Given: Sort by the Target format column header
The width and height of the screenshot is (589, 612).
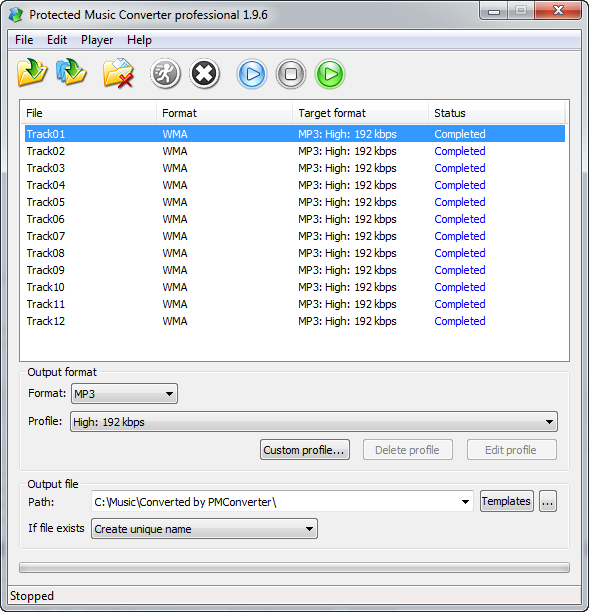Looking at the screenshot, I should (361, 113).
